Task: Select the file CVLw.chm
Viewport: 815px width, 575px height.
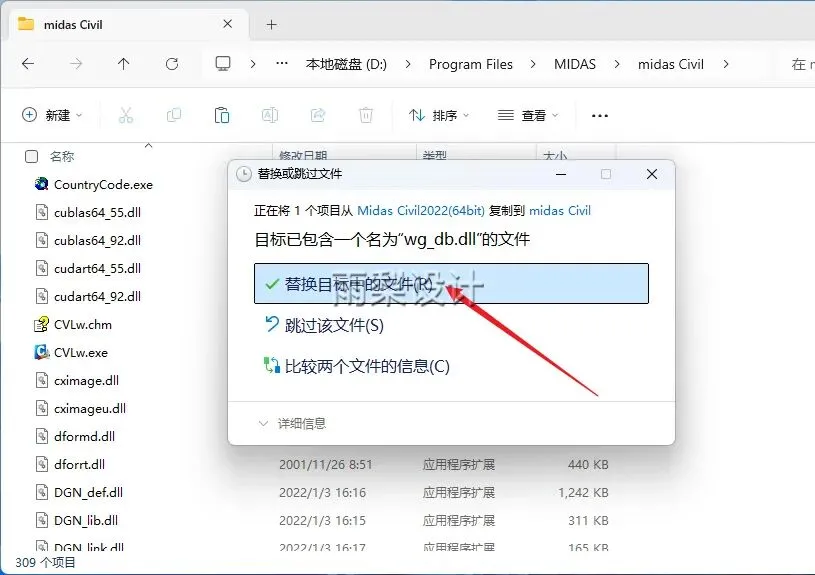Action: click(83, 324)
